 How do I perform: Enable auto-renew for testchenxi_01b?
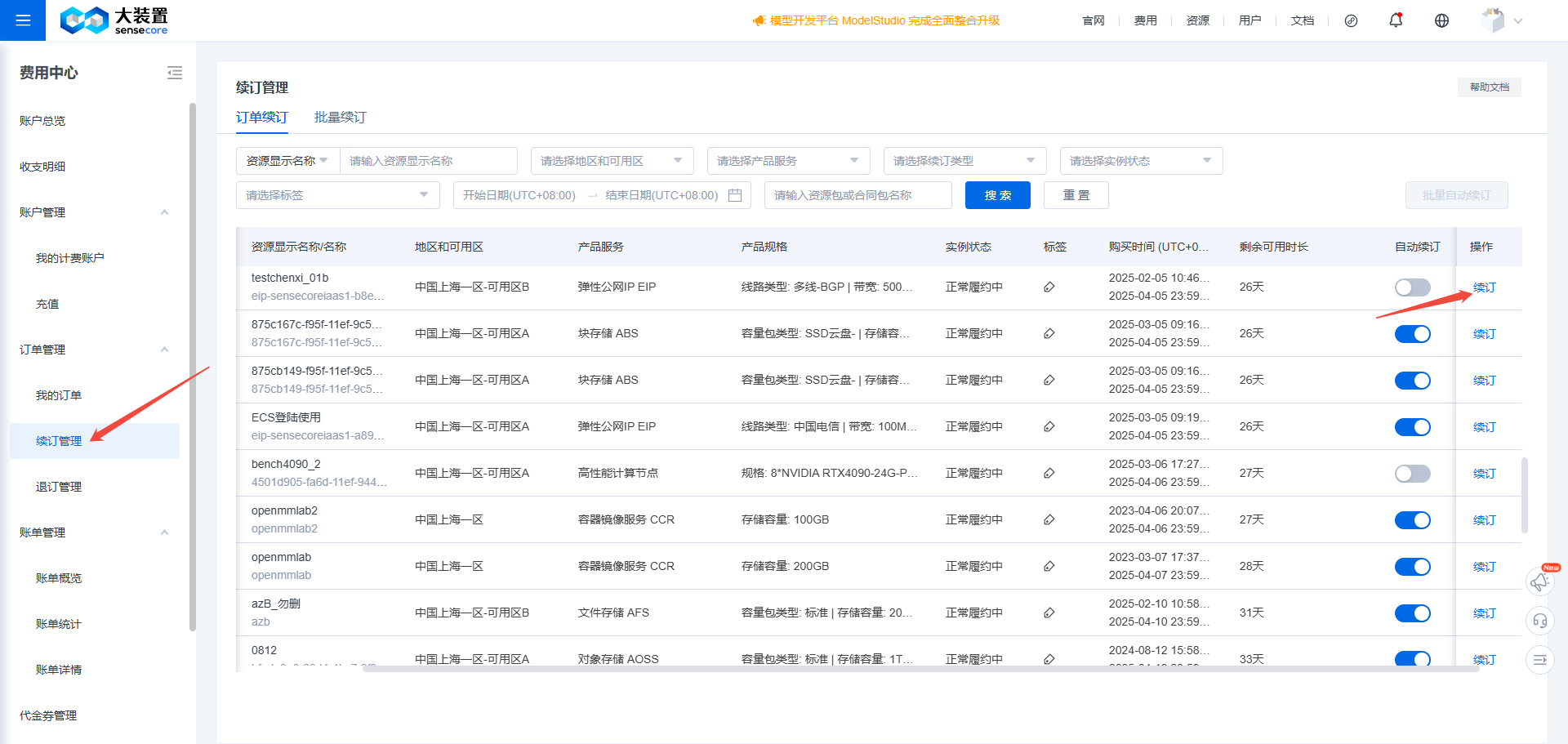pos(1412,287)
